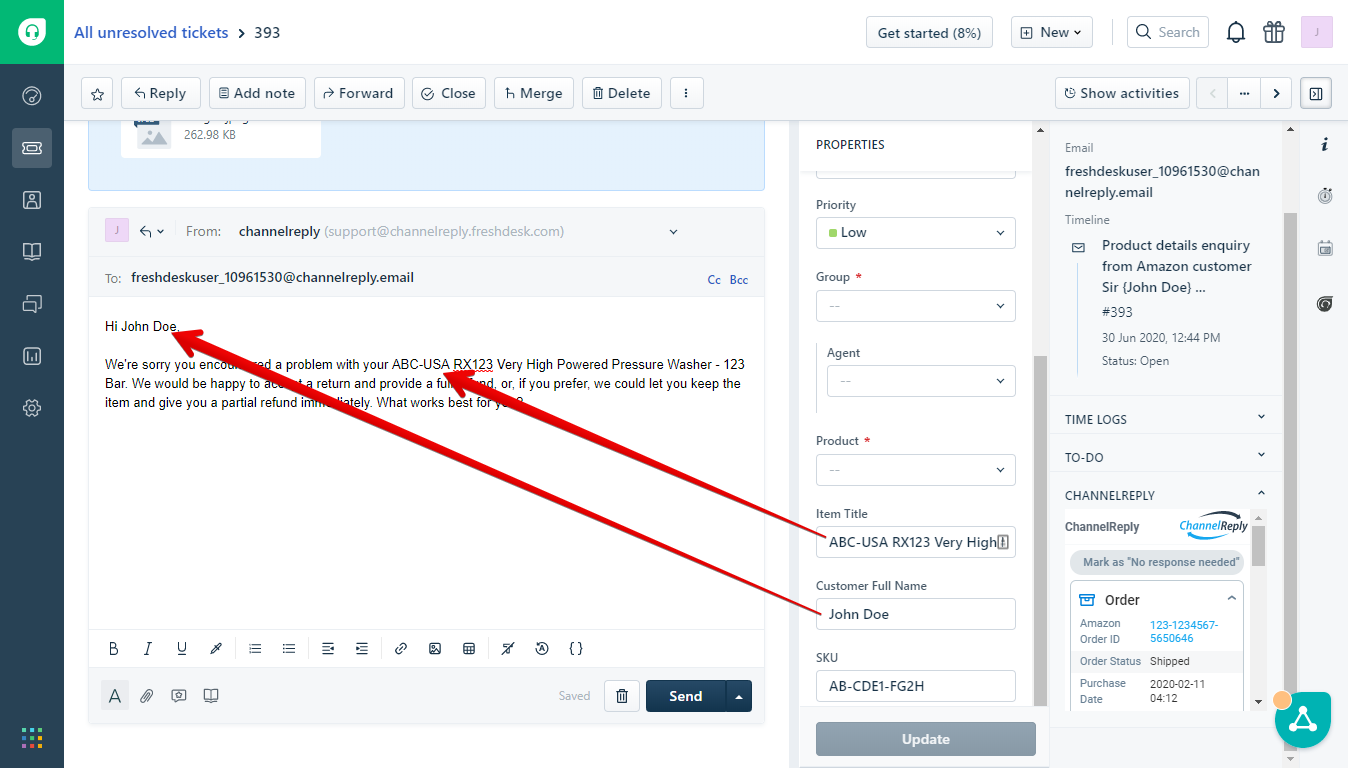The width and height of the screenshot is (1348, 768).
Task: Open the Tickets icon in left sidebar
Action: pos(32,148)
